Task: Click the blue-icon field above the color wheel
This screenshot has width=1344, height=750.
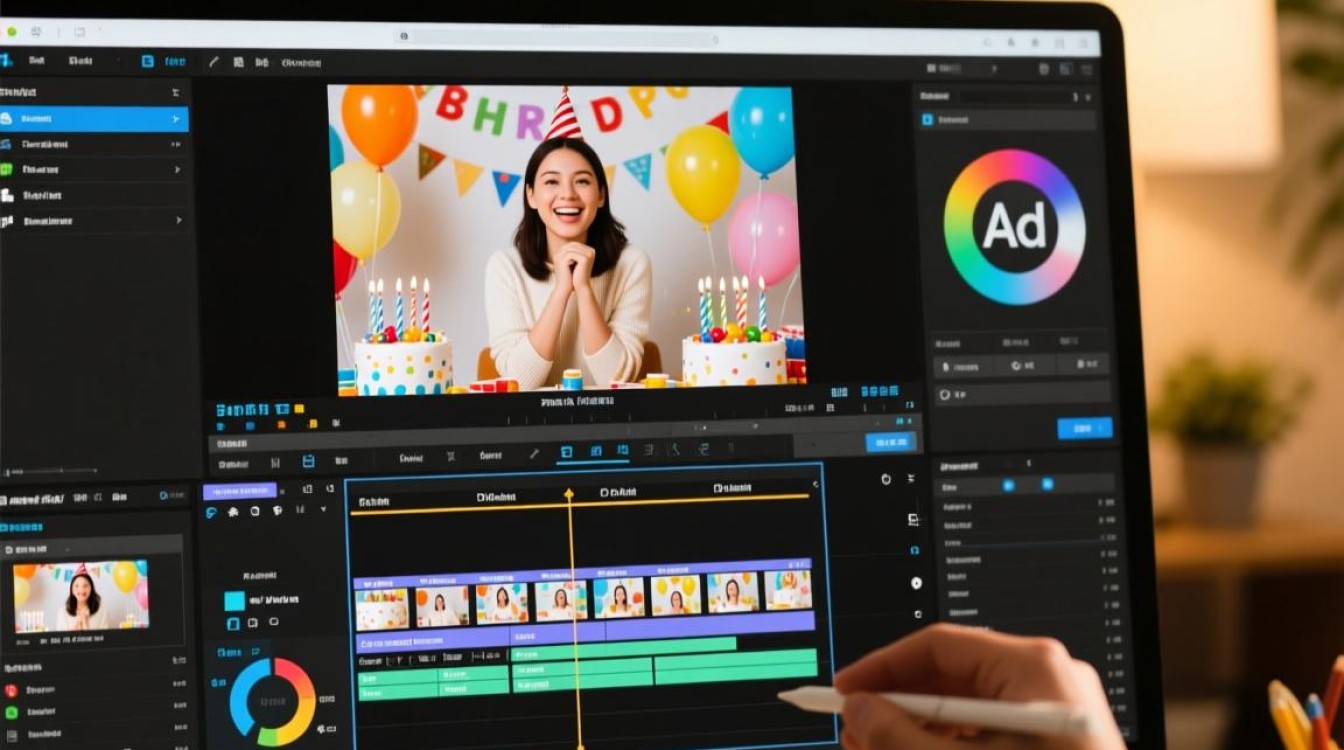Action: (1006, 120)
